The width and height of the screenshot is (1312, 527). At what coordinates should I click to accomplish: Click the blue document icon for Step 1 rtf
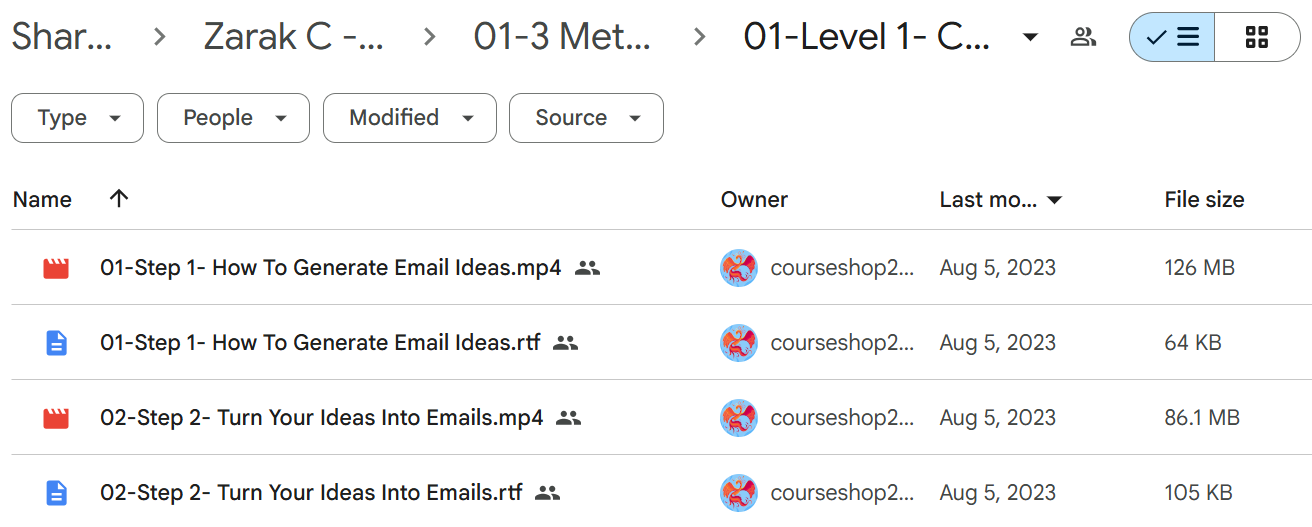tap(56, 343)
